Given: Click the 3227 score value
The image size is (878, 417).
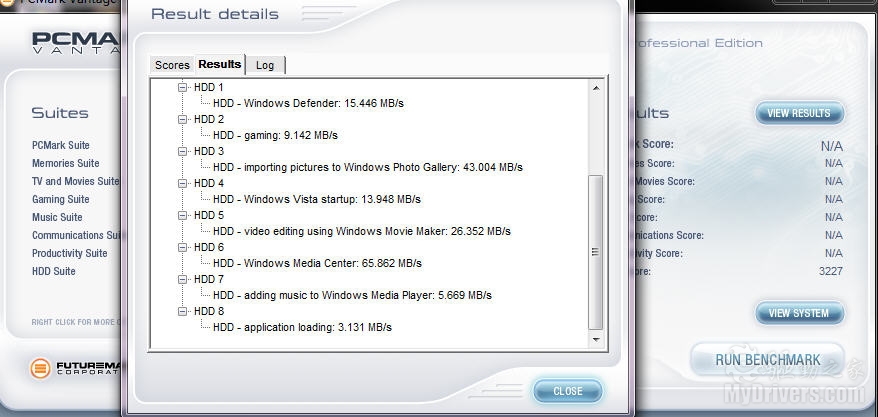Looking at the screenshot, I should 830,271.
